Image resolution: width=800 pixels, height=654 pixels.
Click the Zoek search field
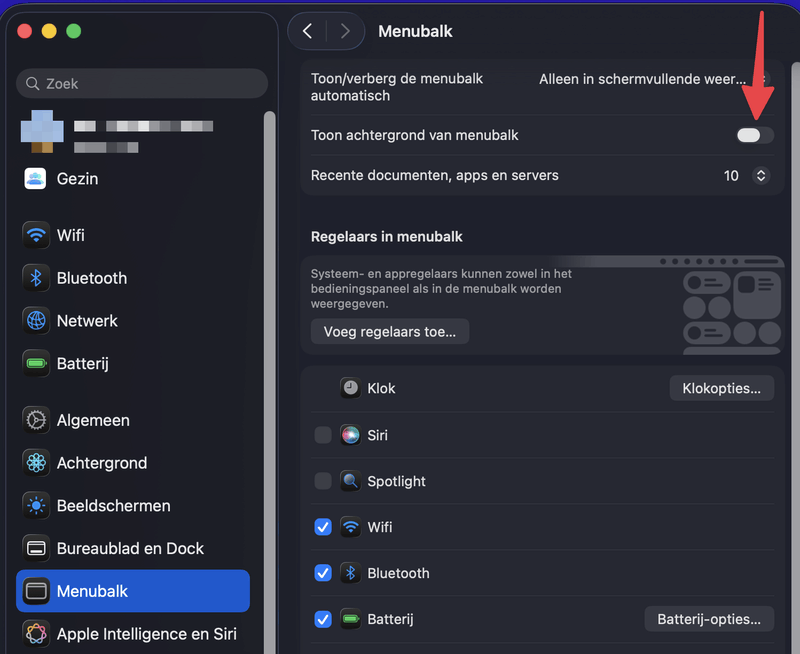(142, 84)
